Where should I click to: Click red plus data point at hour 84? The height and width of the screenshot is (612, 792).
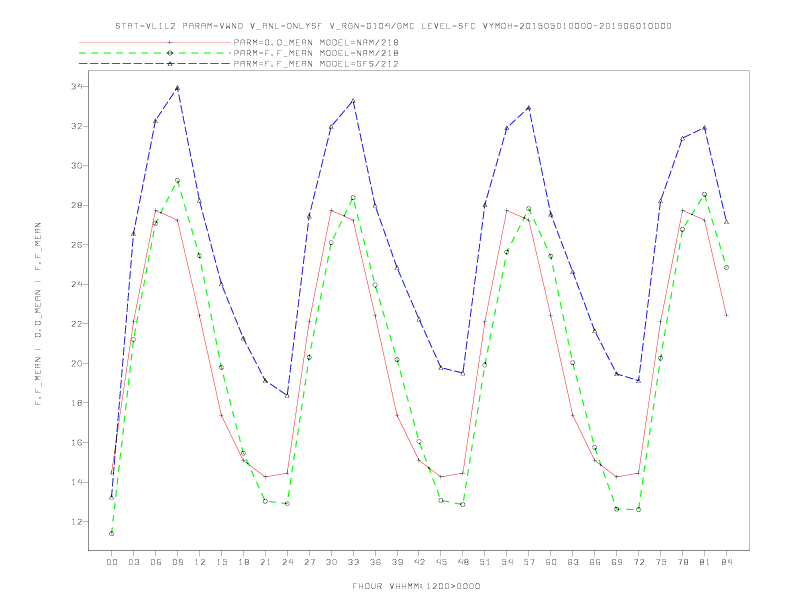726,315
